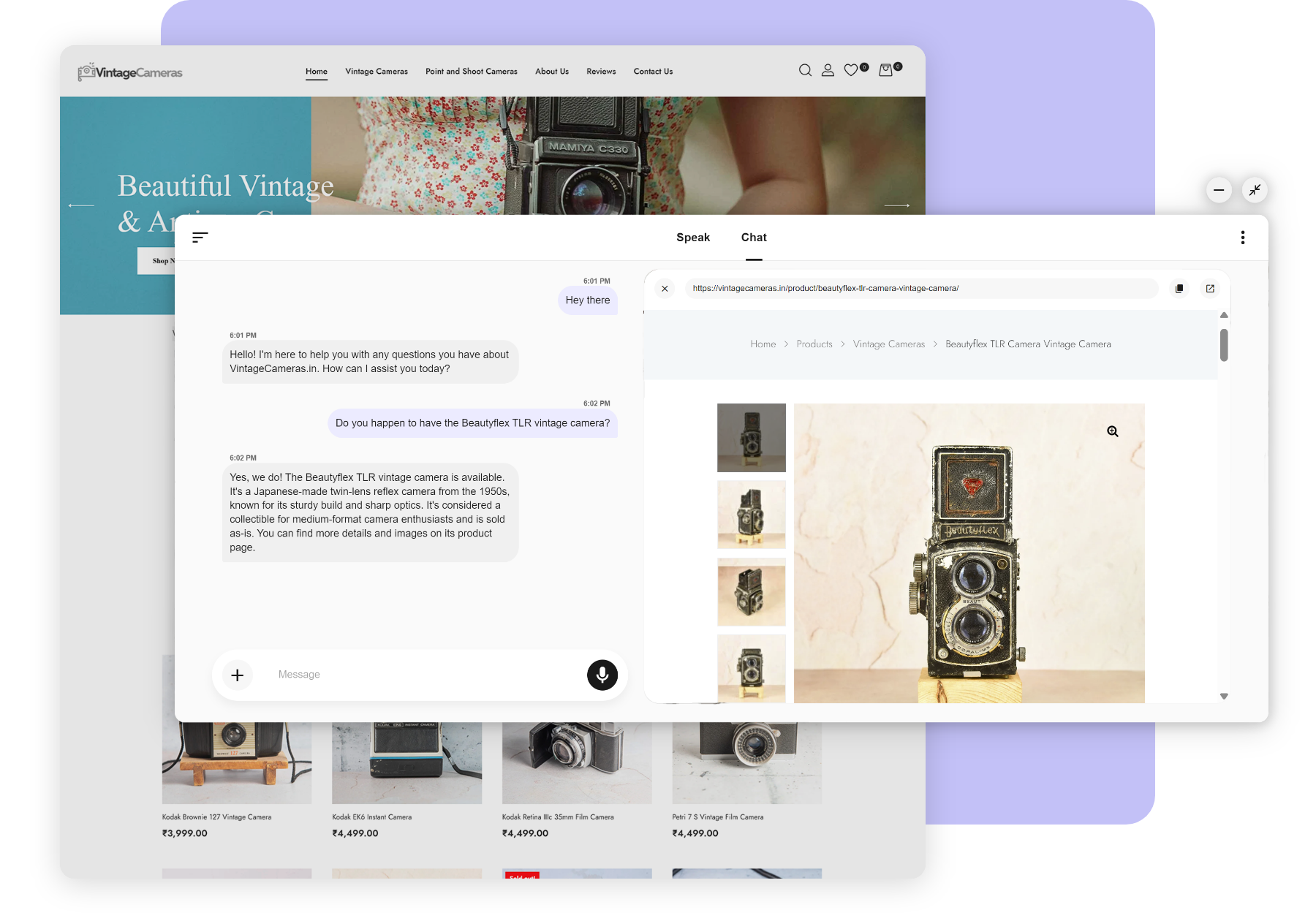Open the three-dot more options menu
This screenshot has height=921, width=1316.
(1242, 238)
